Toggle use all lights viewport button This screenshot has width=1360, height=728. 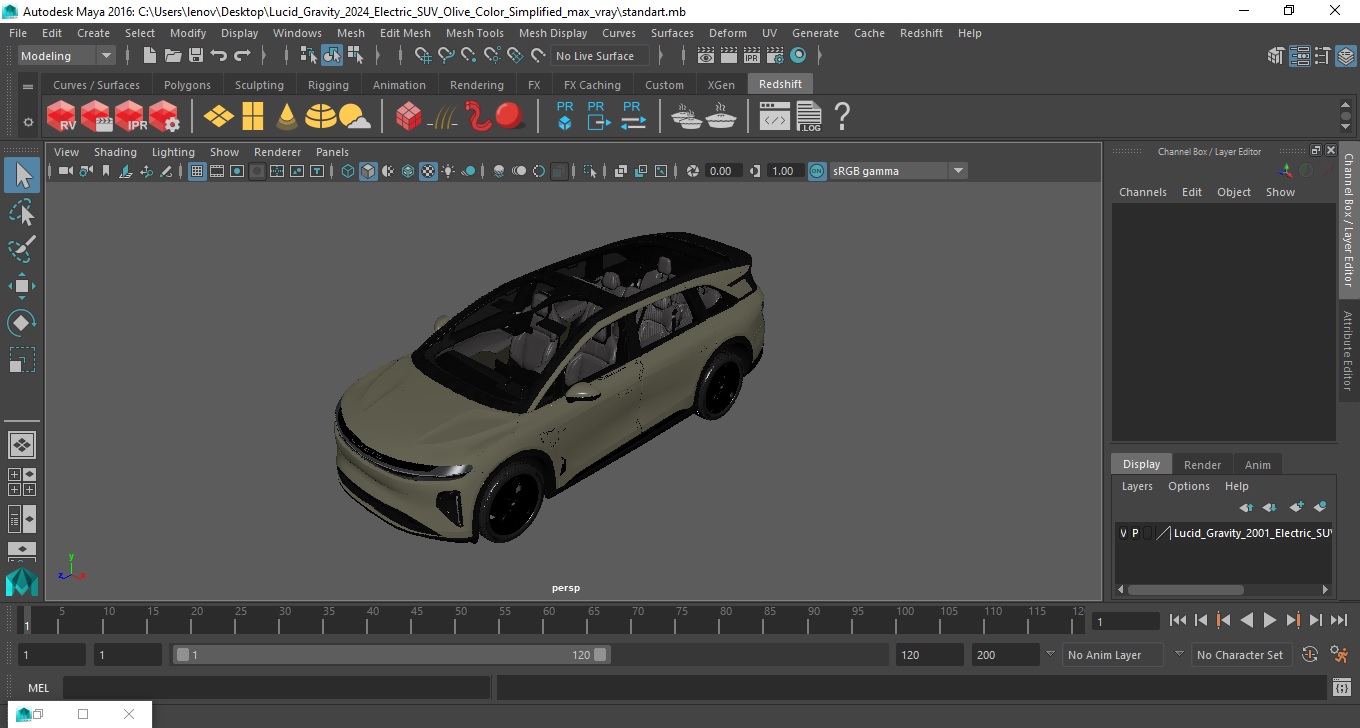pos(448,171)
